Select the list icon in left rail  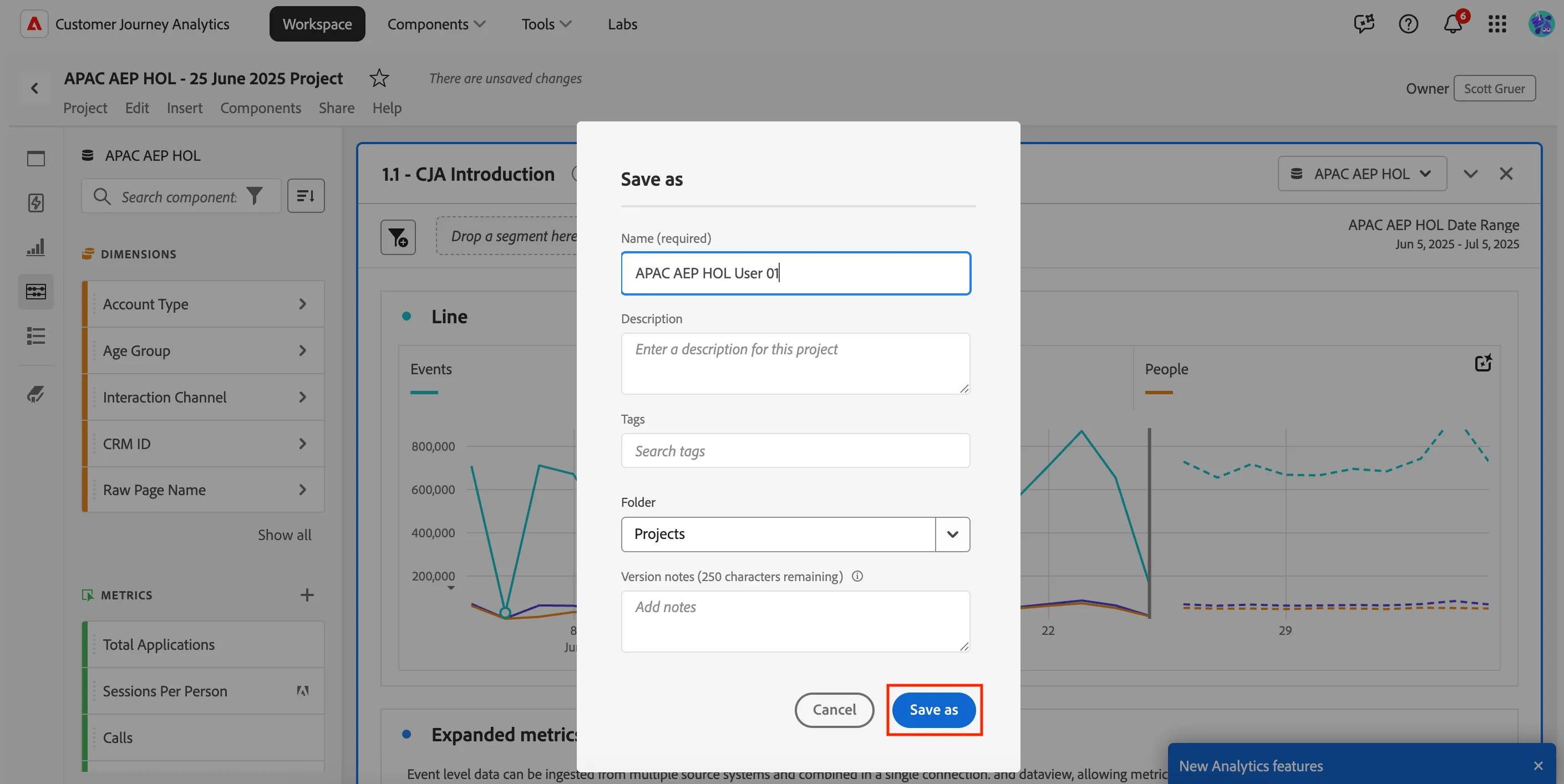[36, 335]
